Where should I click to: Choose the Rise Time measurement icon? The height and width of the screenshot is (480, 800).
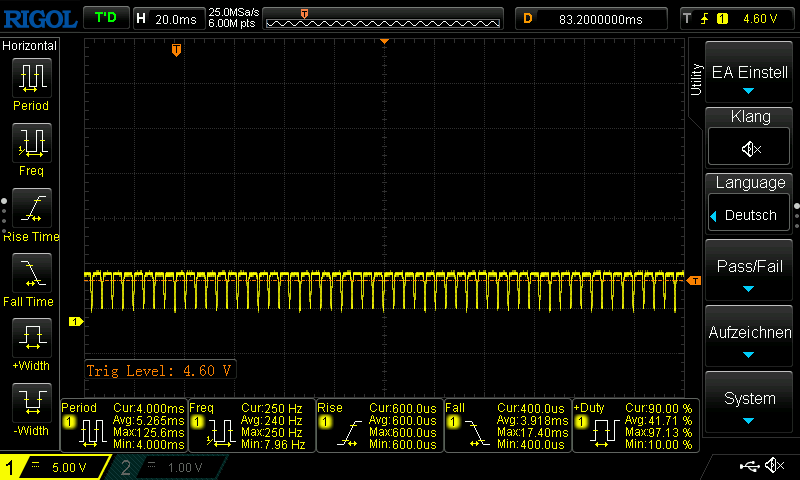[x=30, y=209]
